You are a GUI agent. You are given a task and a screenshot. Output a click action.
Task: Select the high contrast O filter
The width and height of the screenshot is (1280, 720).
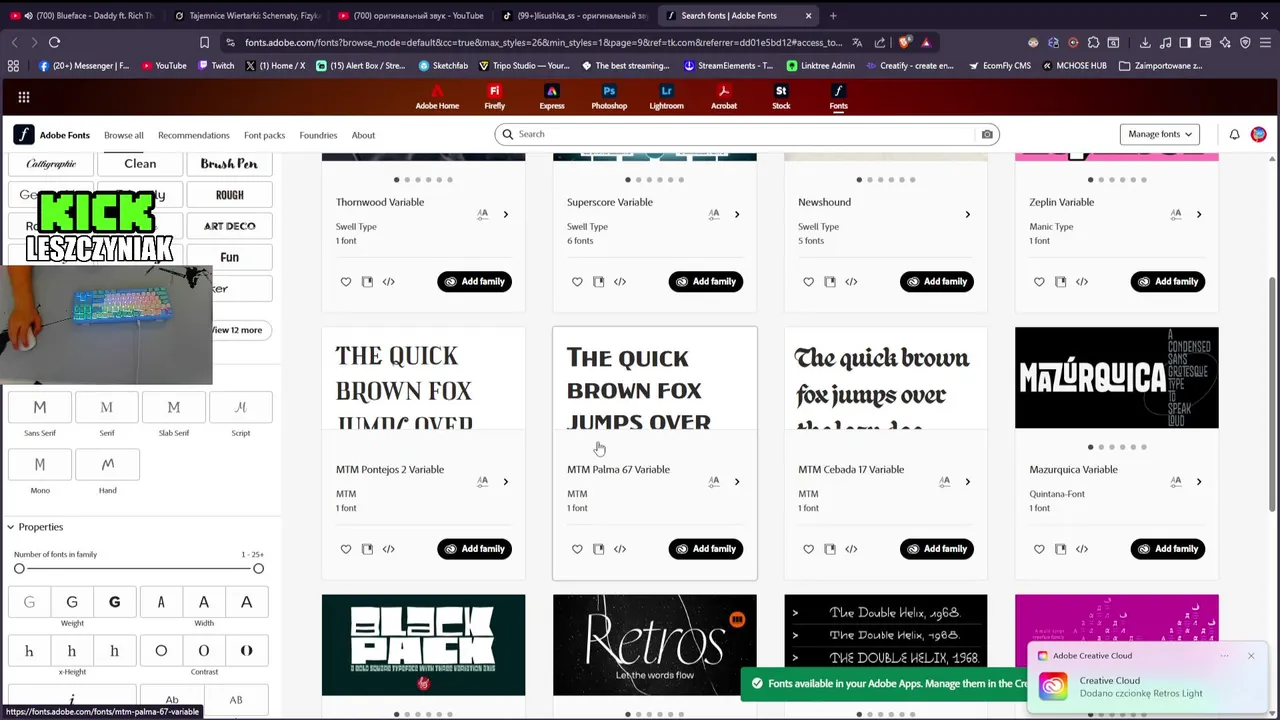[246, 651]
